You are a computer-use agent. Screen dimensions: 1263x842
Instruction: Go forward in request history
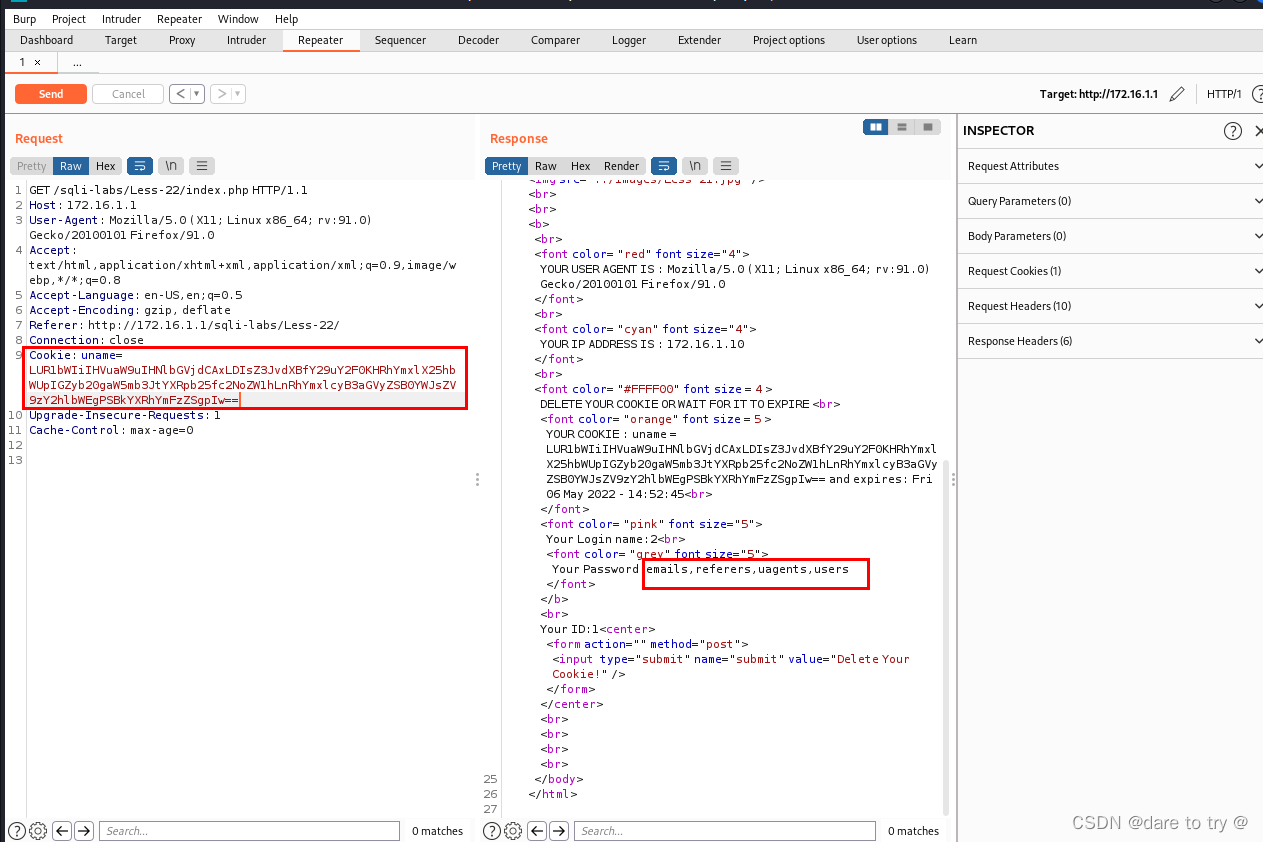pos(221,94)
